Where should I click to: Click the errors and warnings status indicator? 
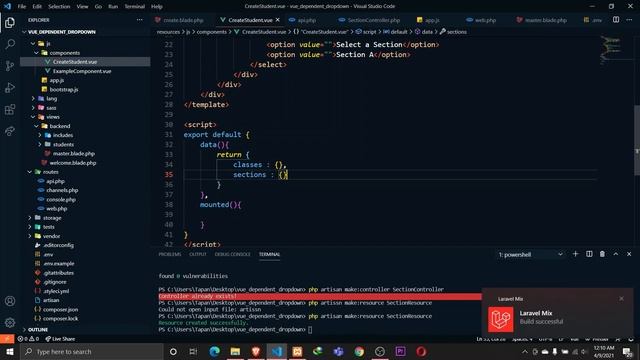[x=28, y=339]
